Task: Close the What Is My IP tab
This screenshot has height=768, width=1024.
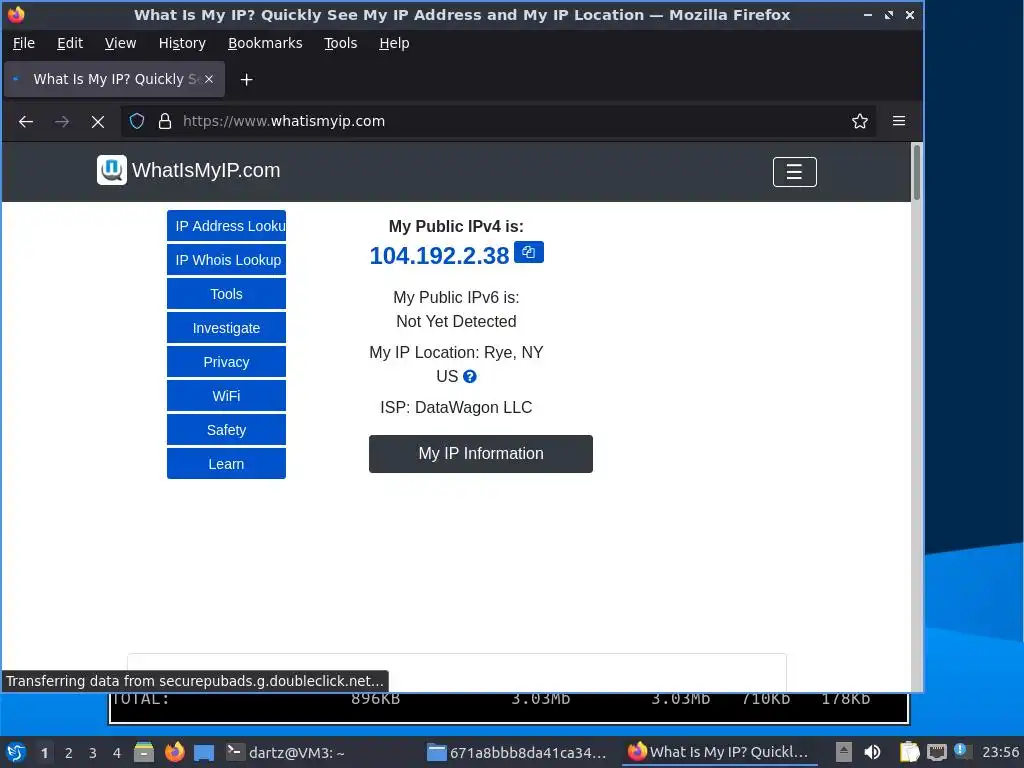Action: point(209,79)
